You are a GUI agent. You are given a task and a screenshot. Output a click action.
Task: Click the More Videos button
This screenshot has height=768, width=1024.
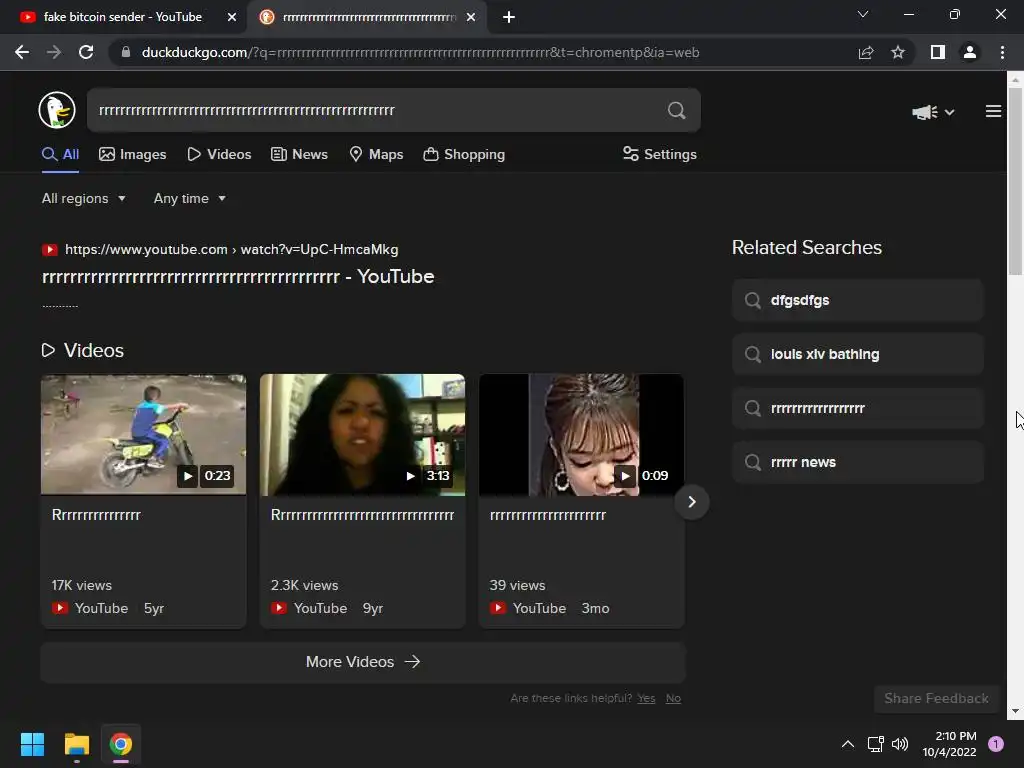[x=362, y=662]
